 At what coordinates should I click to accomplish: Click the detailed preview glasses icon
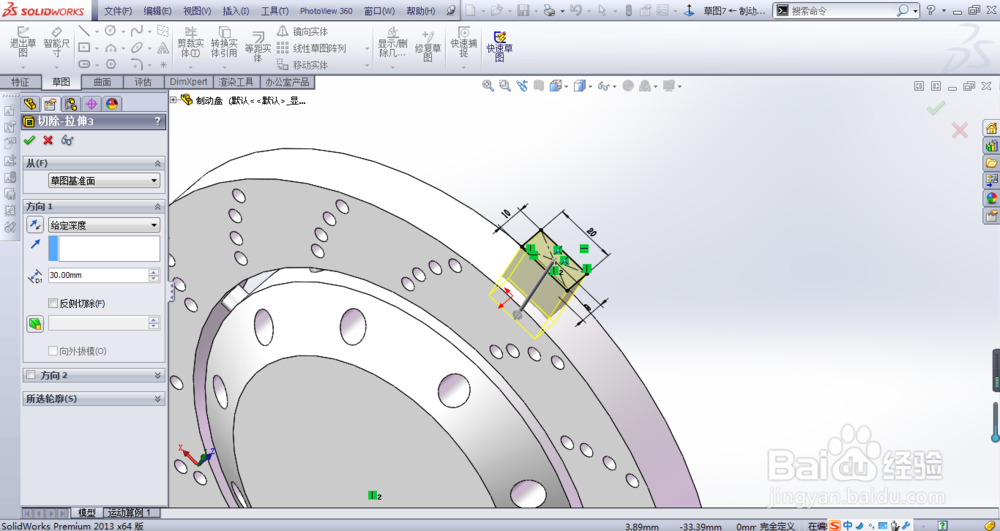tap(67, 140)
